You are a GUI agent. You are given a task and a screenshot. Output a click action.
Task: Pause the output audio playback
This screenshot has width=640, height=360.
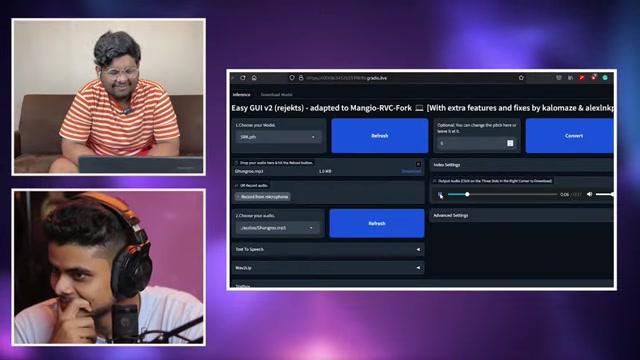tap(440, 194)
